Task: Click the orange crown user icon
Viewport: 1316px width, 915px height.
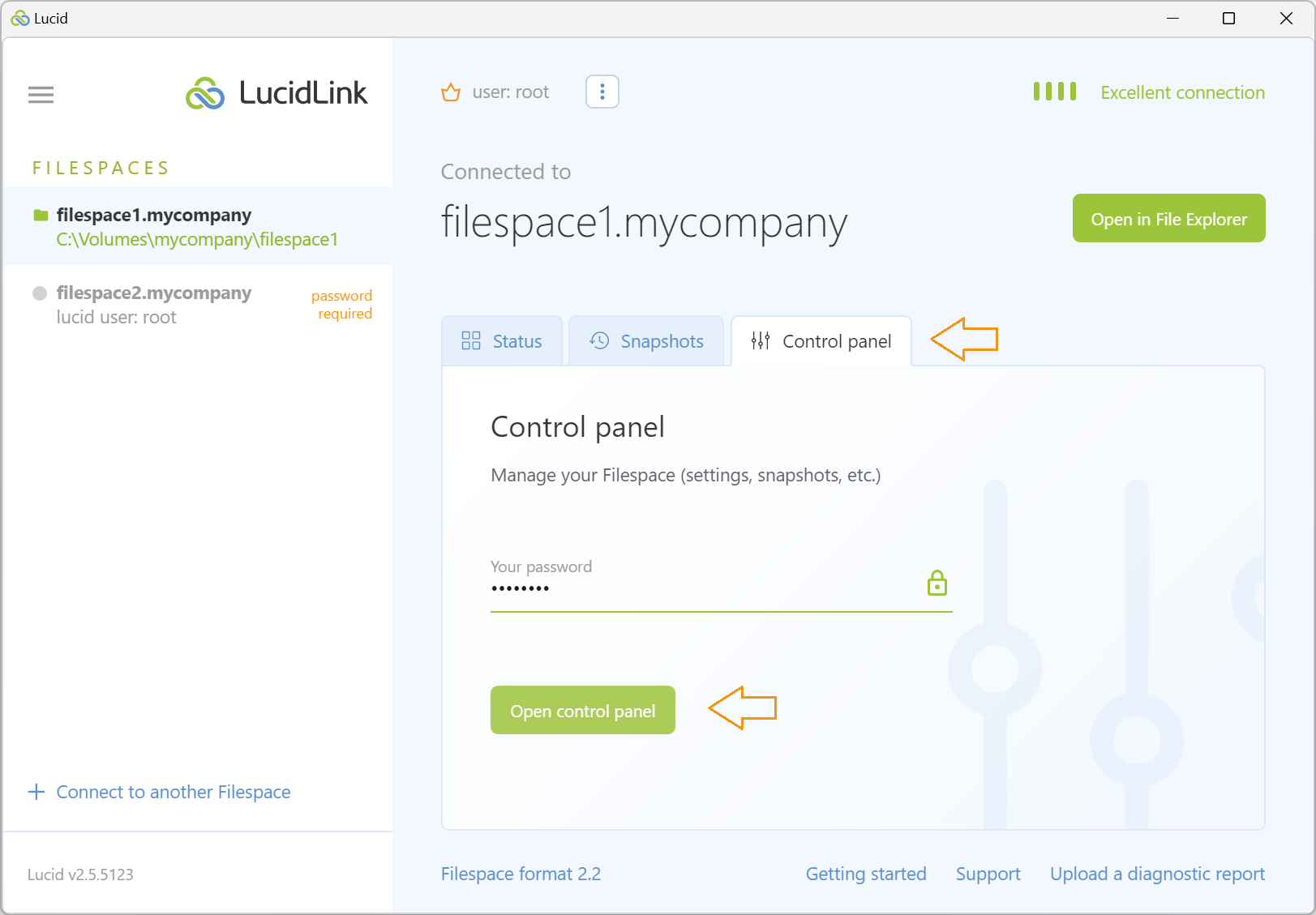Action: [451, 92]
